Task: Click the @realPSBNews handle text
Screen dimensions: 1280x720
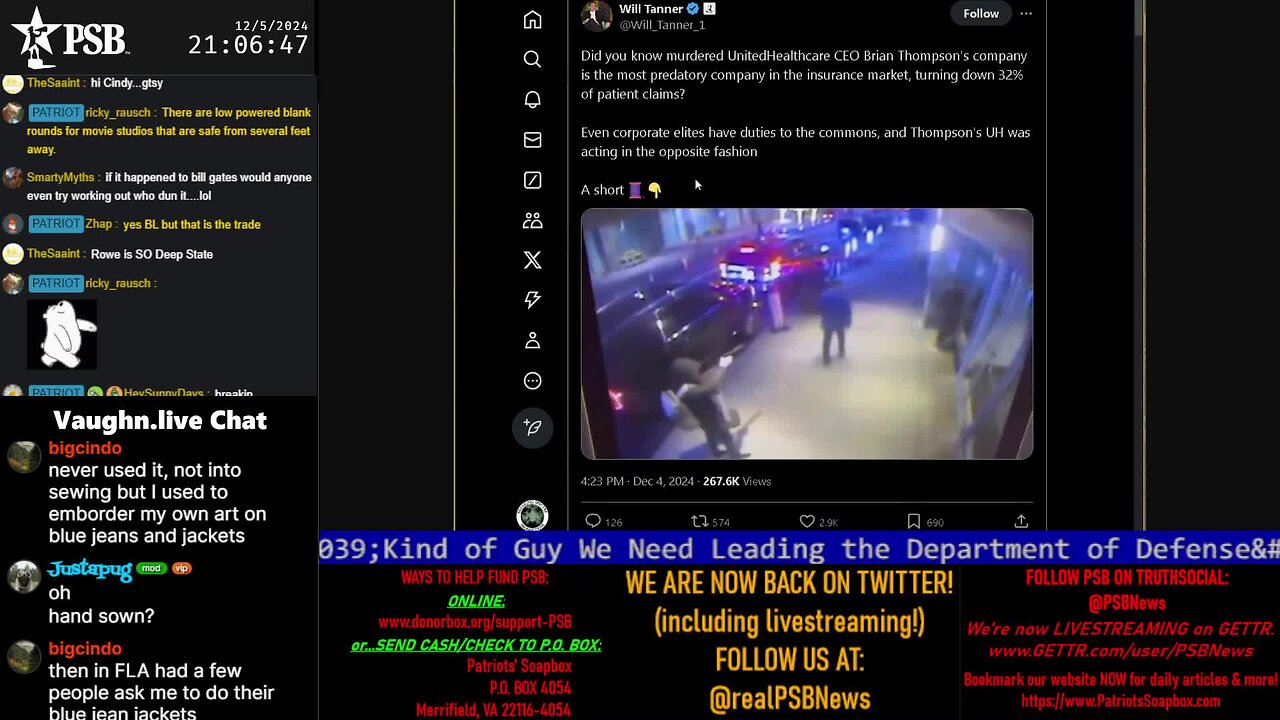Action: [x=789, y=699]
